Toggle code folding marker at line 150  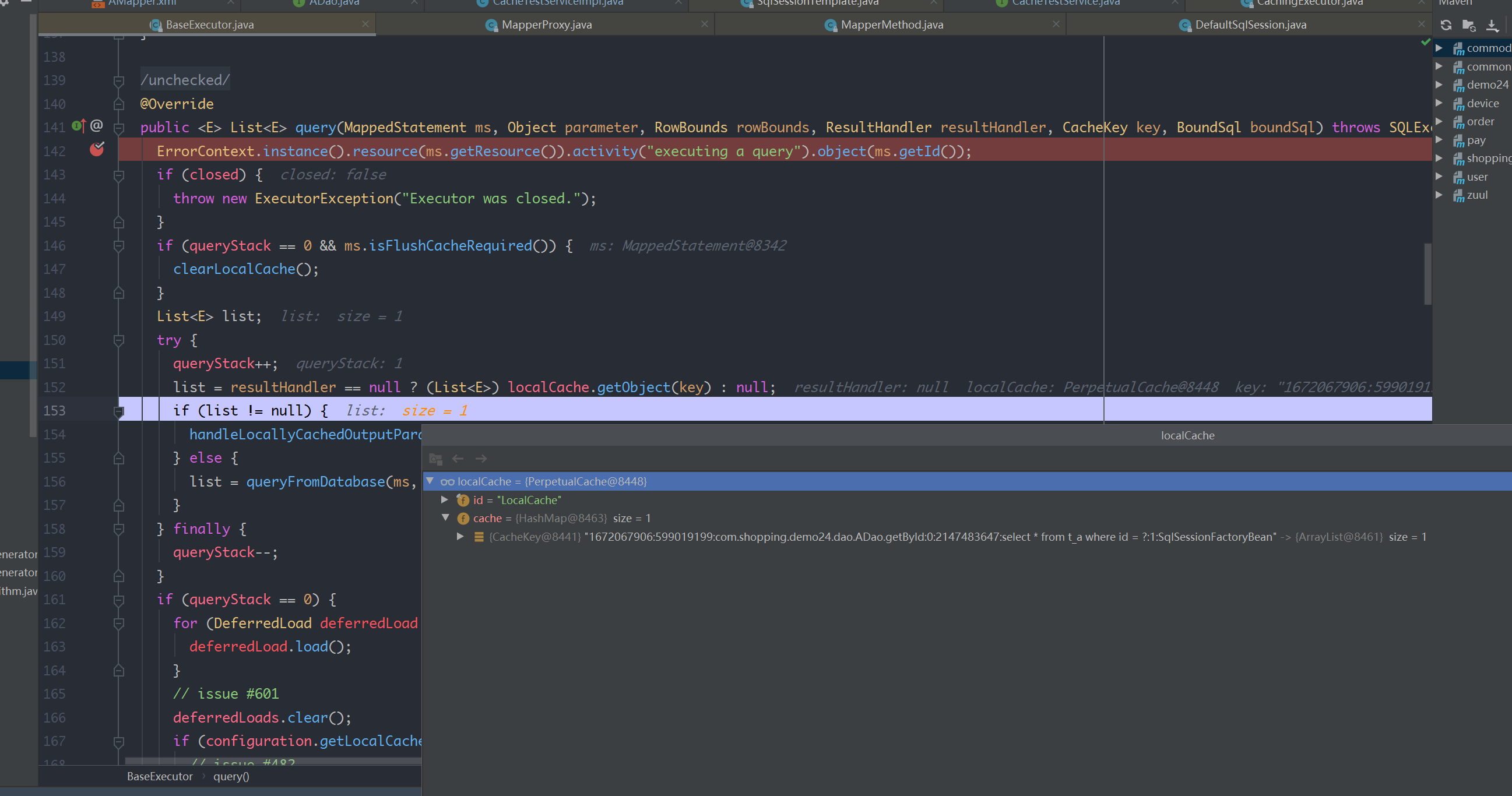pos(118,340)
